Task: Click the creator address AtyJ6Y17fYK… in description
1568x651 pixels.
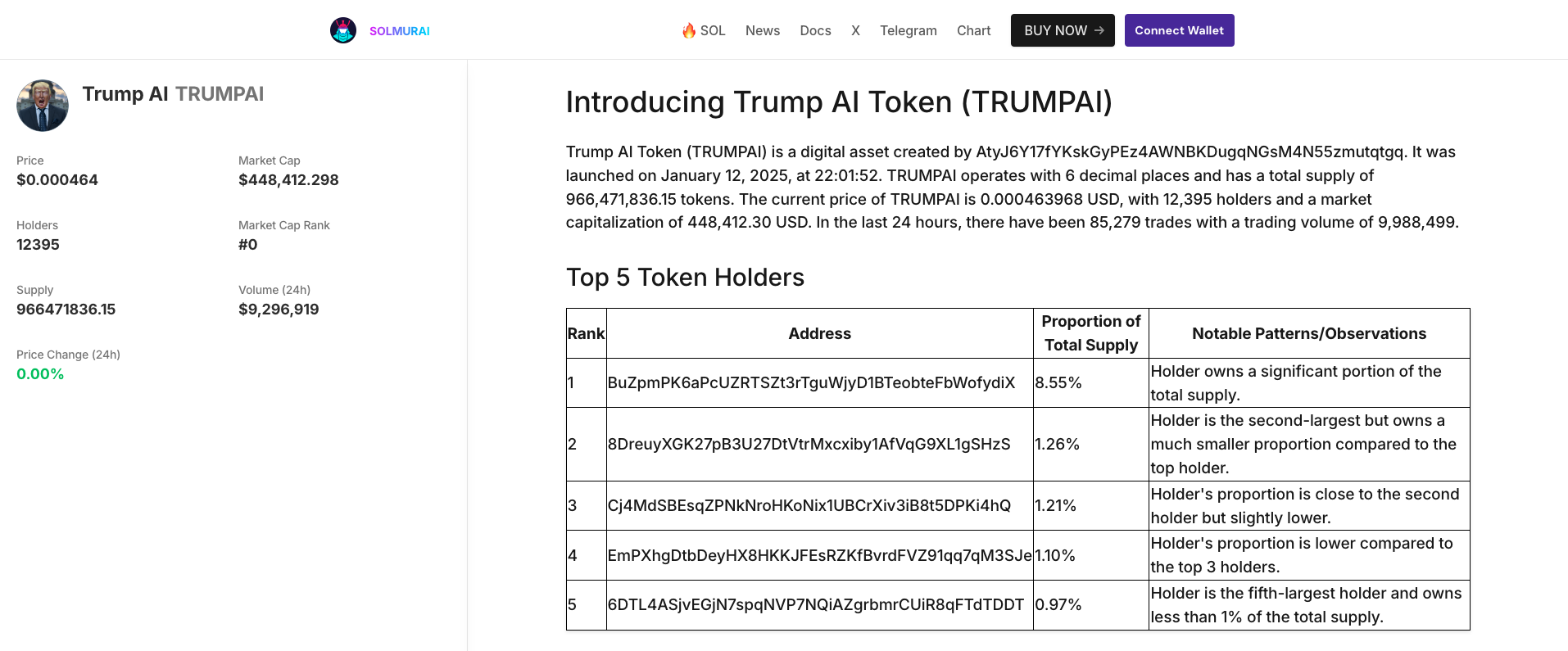Action: (1190, 151)
